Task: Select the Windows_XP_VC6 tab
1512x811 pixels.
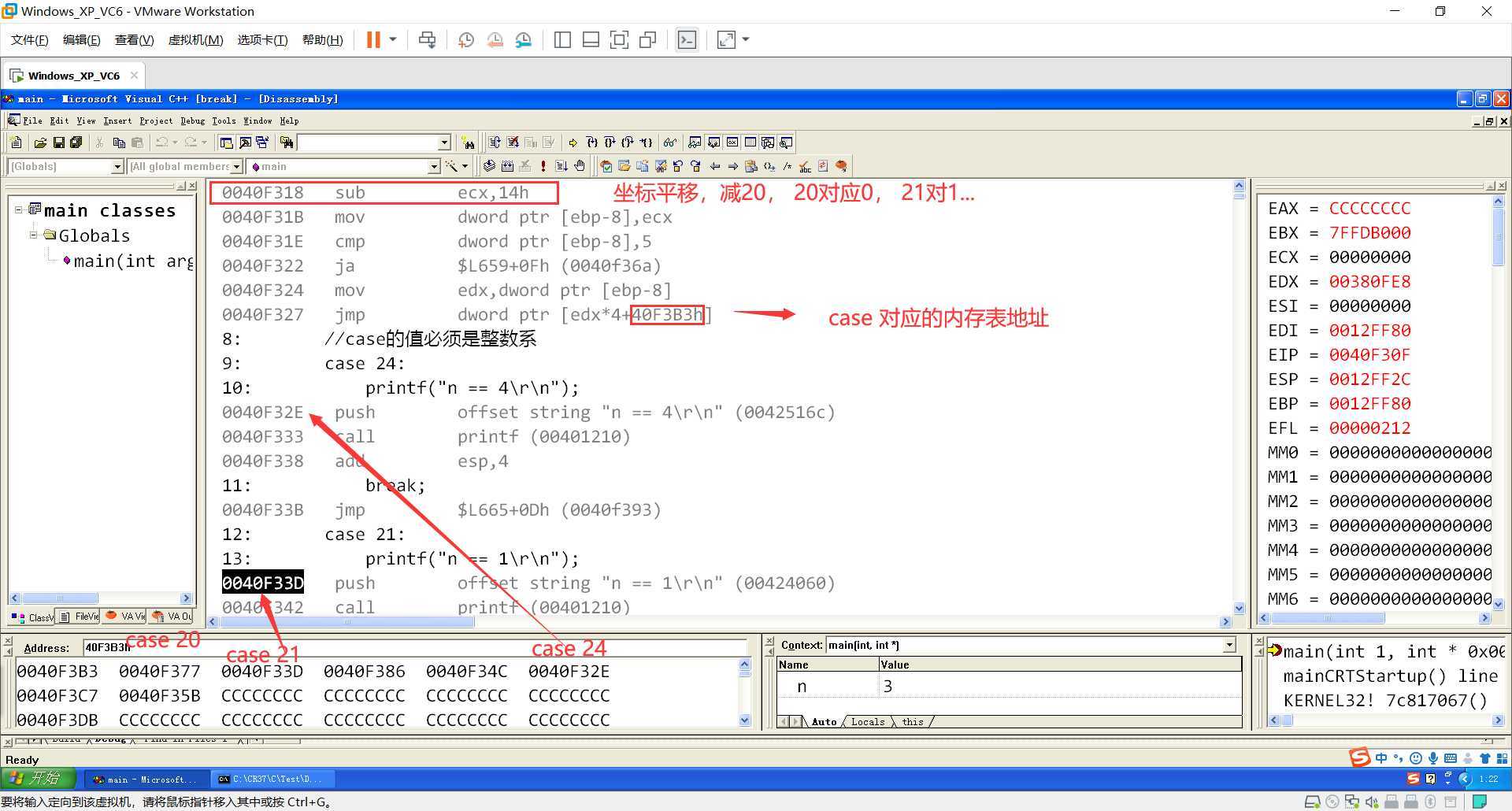Action: click(73, 76)
